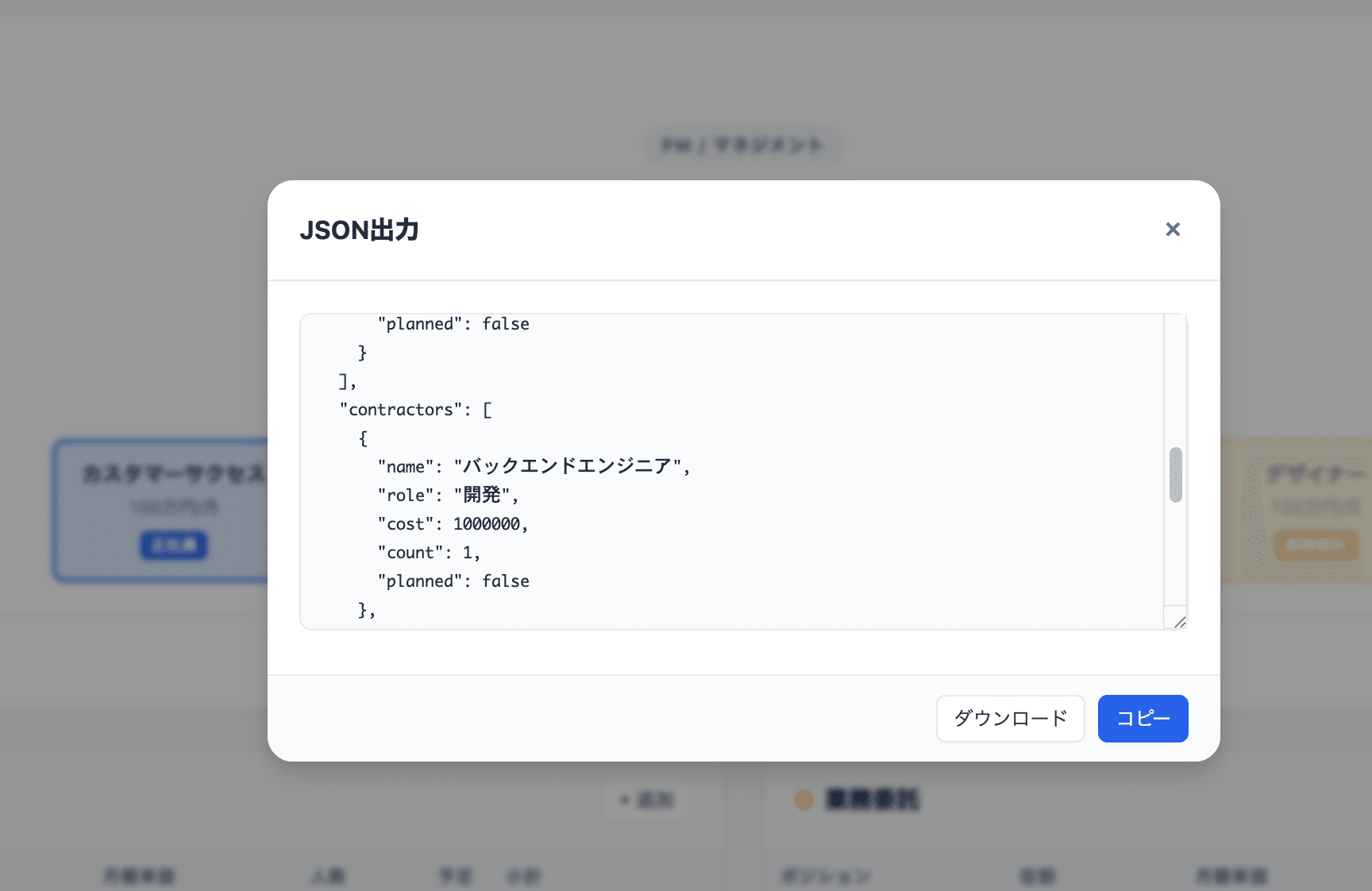Click the orange badge on デザイナー card
The width and height of the screenshot is (1372, 891).
tap(1316, 546)
